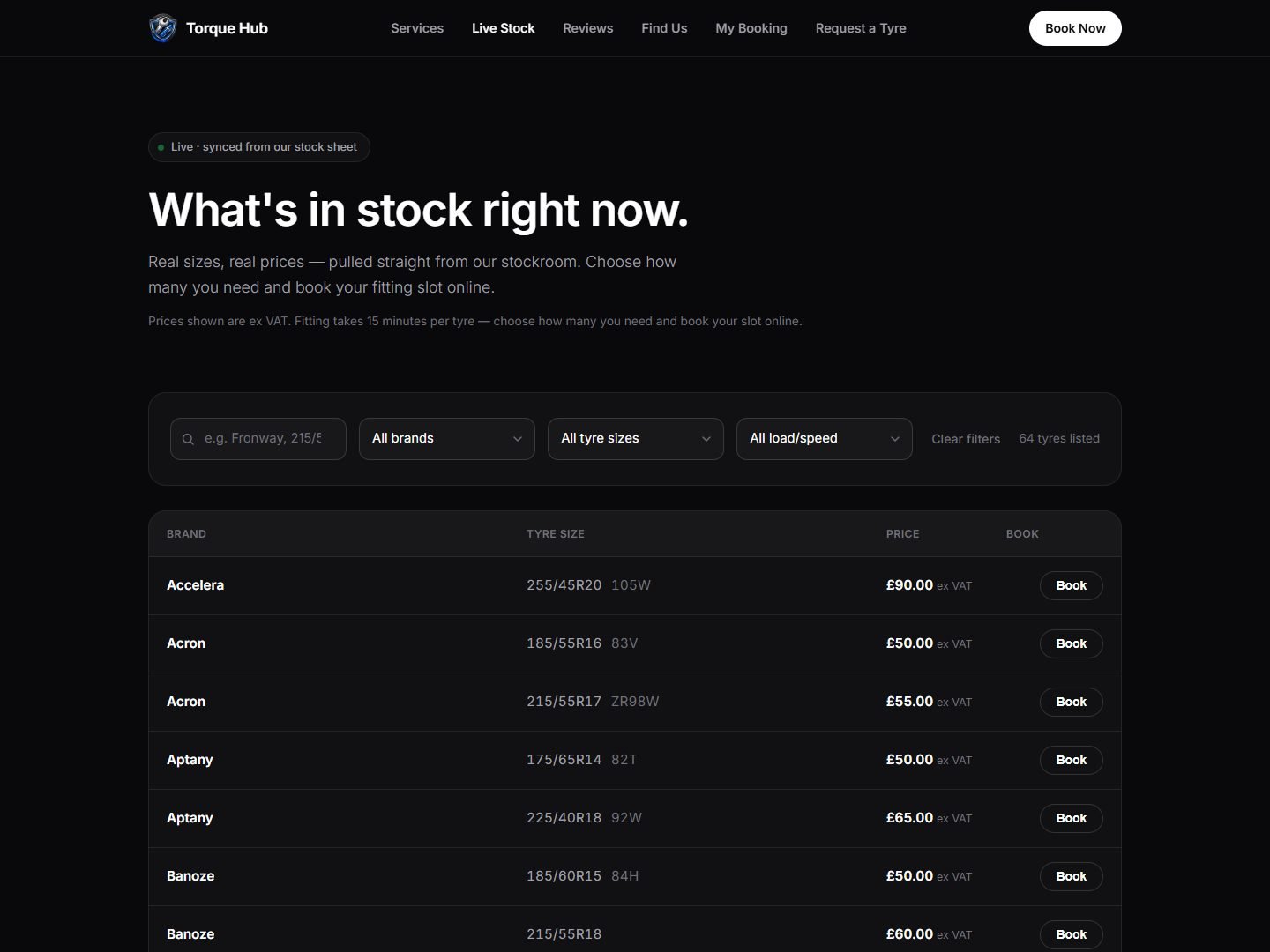Book the Aptany 175/65R14 tyre
The width and height of the screenshot is (1270, 952).
[1072, 760]
